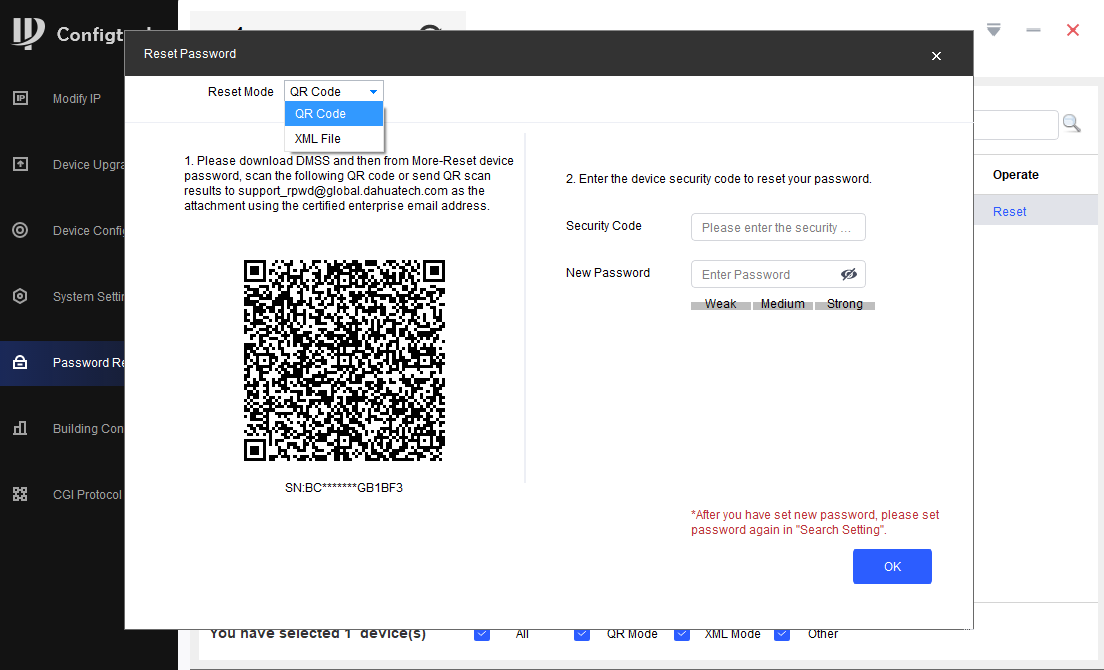Image resolution: width=1104 pixels, height=670 pixels.
Task: Click the 'You have selected 1 device(s)' text
Action: [318, 633]
